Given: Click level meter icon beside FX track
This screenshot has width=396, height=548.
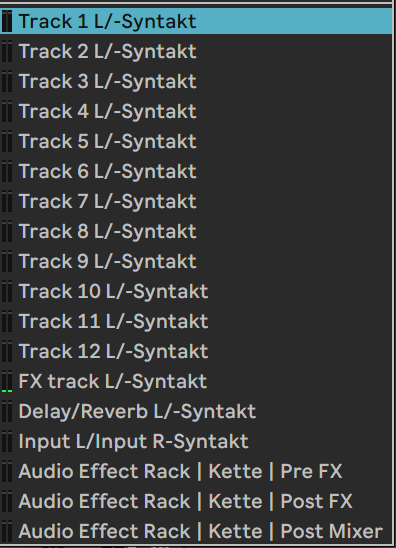Looking at the screenshot, I should (x=7, y=381).
